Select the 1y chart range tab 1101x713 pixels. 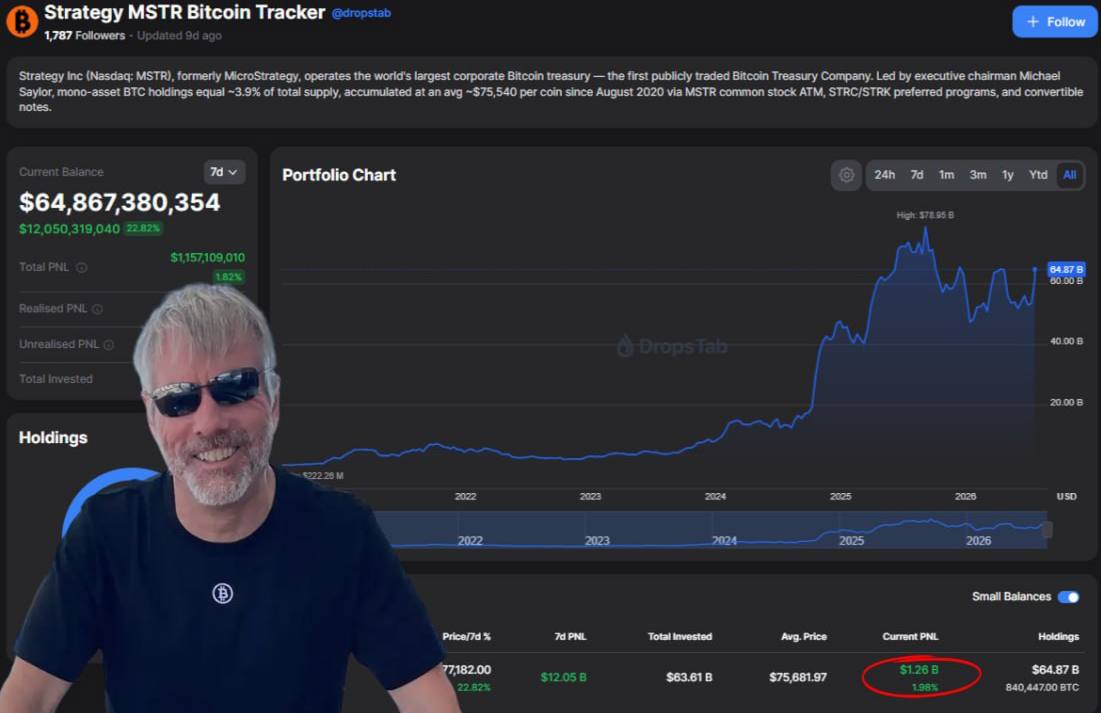(1008, 175)
